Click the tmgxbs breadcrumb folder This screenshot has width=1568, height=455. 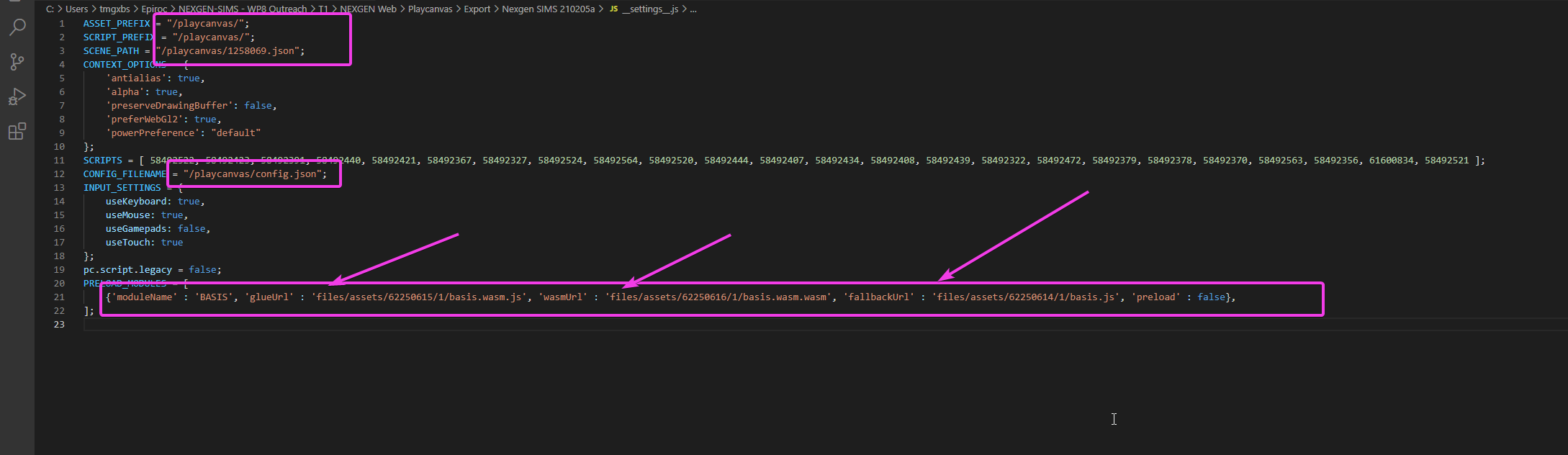tap(114, 9)
